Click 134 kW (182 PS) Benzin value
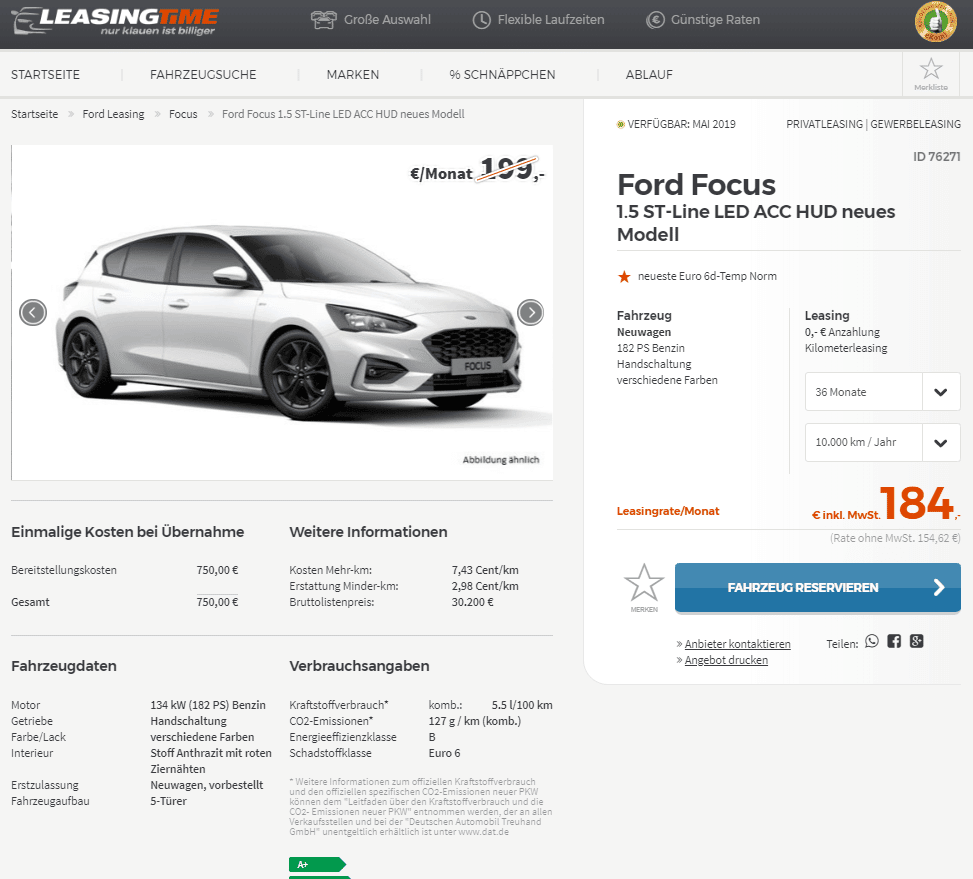Screen dimensions: 973x879 (208, 705)
